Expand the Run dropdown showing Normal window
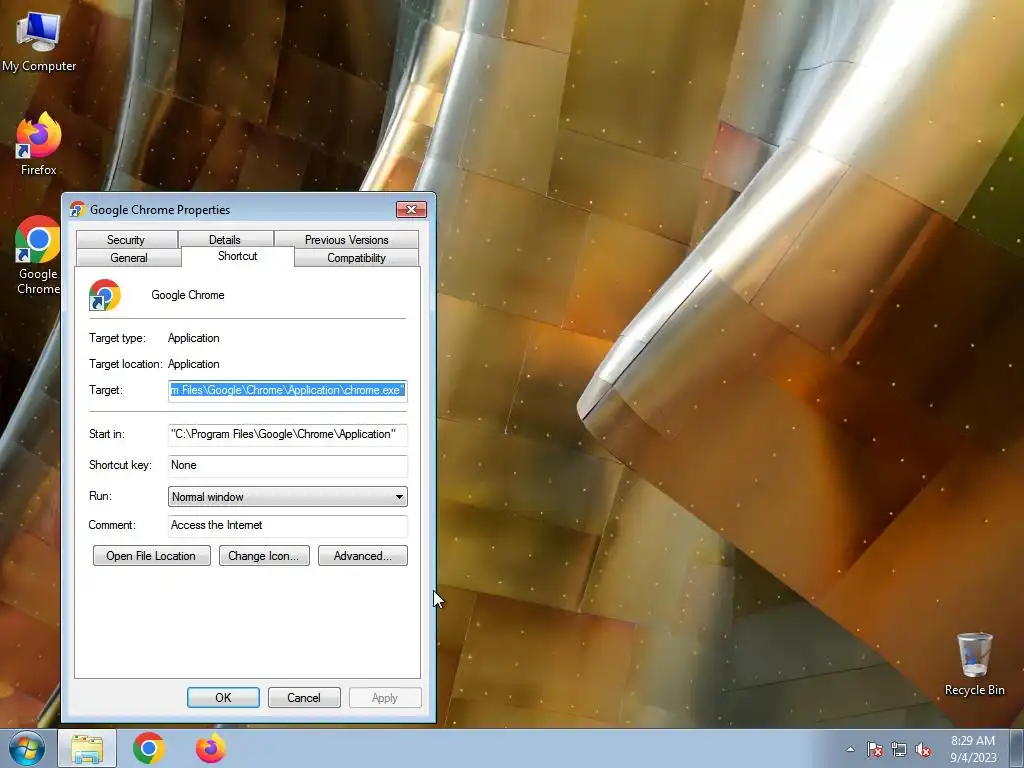1024x768 pixels. coord(288,496)
